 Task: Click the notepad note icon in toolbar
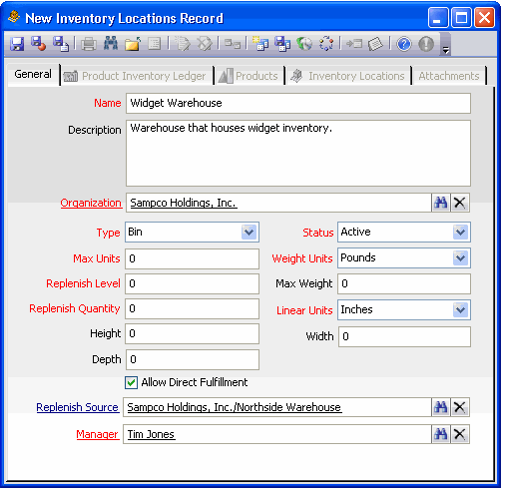point(375,44)
